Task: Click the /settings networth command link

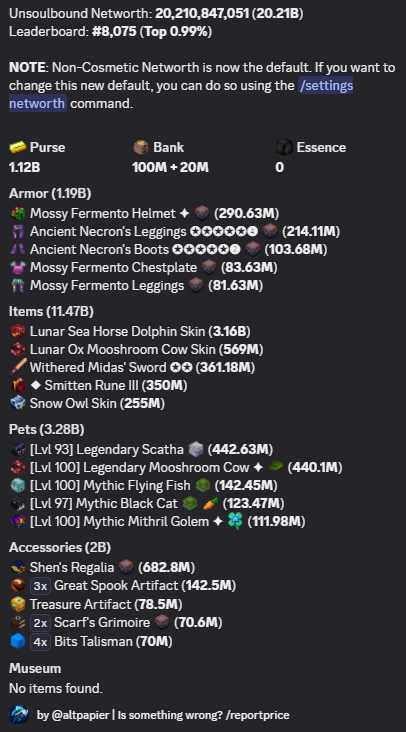Action: [181, 94]
